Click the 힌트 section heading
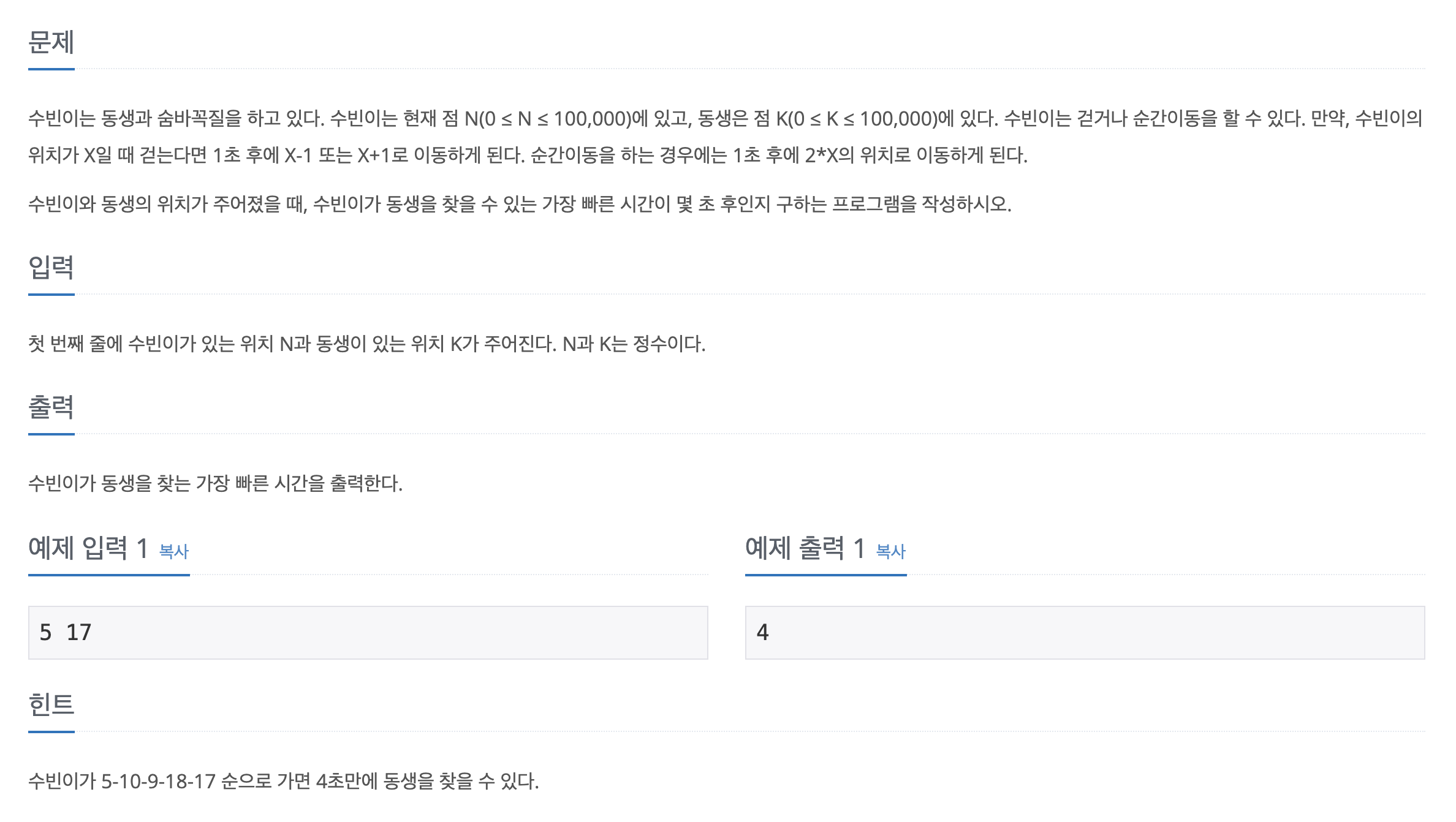Viewport: 1456px width, 822px height. [51, 705]
